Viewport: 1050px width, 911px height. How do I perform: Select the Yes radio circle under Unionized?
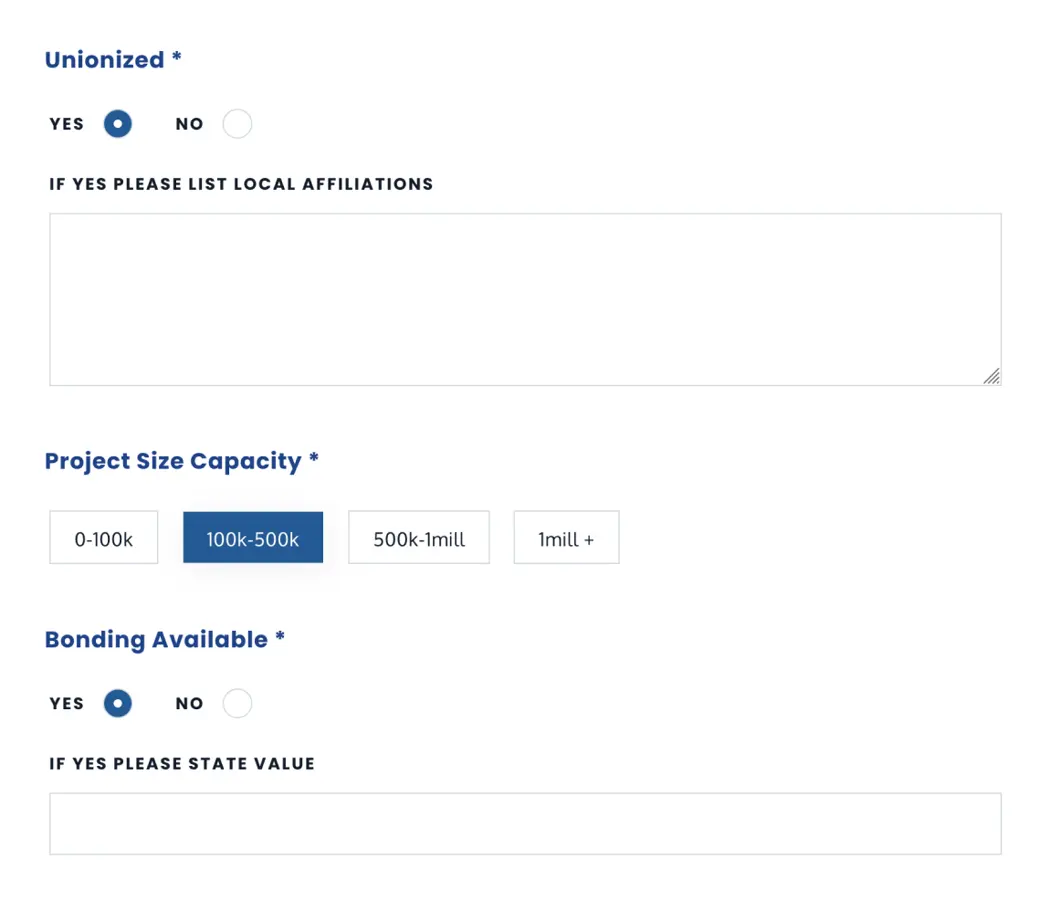(118, 124)
